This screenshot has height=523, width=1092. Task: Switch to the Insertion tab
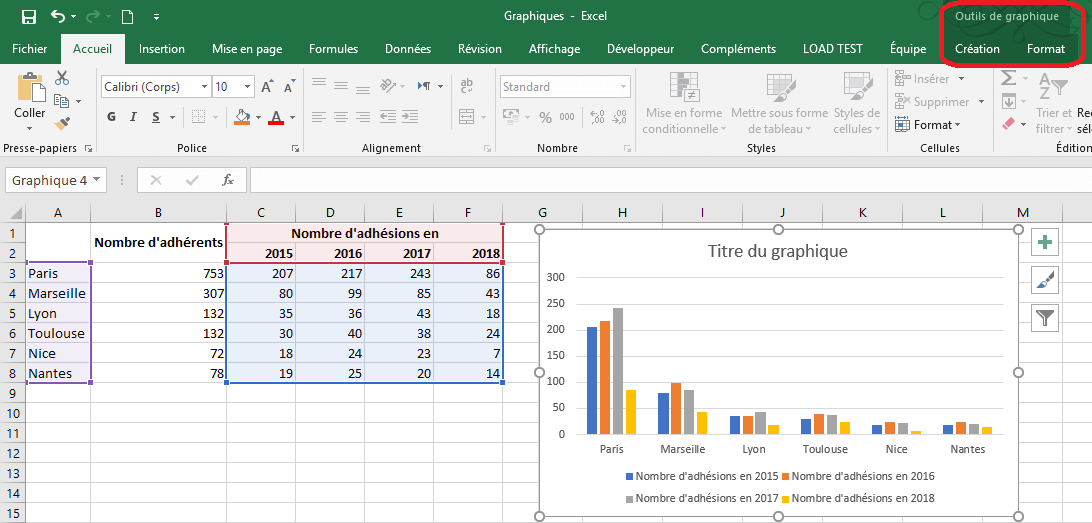[161, 49]
